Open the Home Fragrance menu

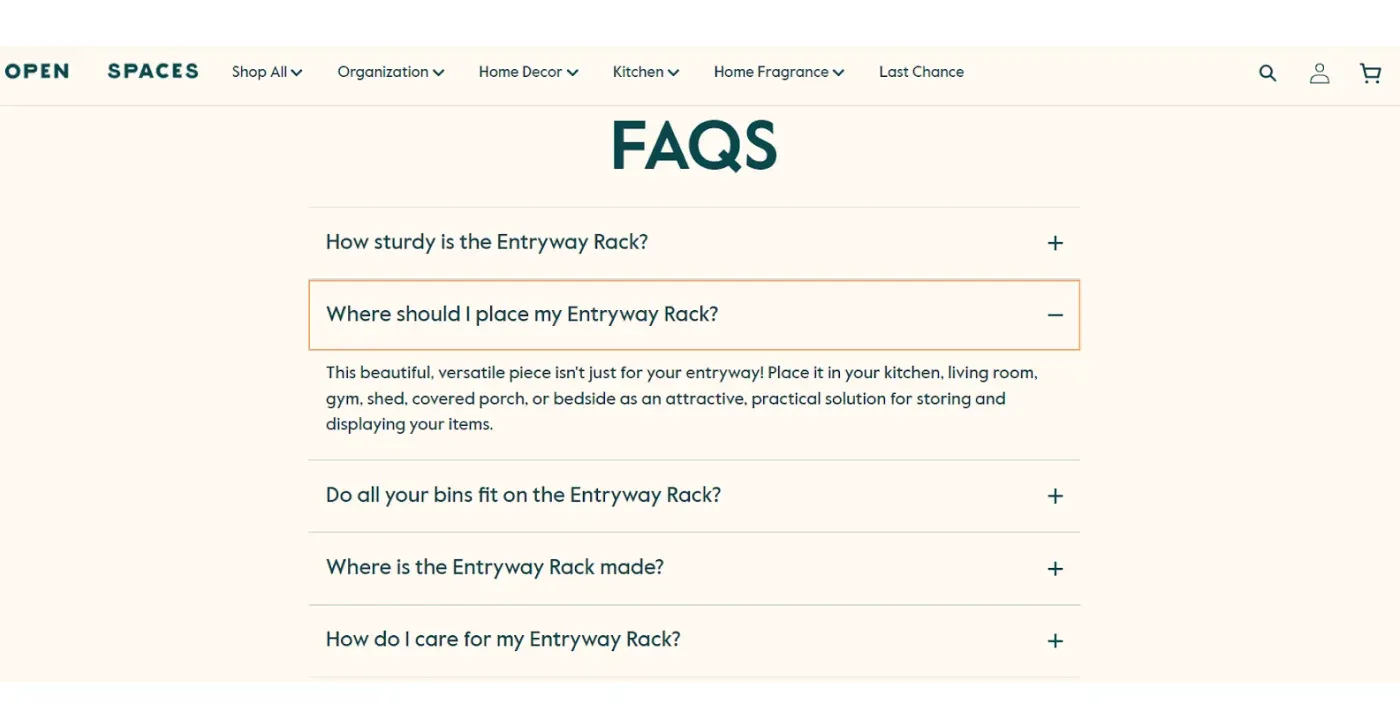778,72
